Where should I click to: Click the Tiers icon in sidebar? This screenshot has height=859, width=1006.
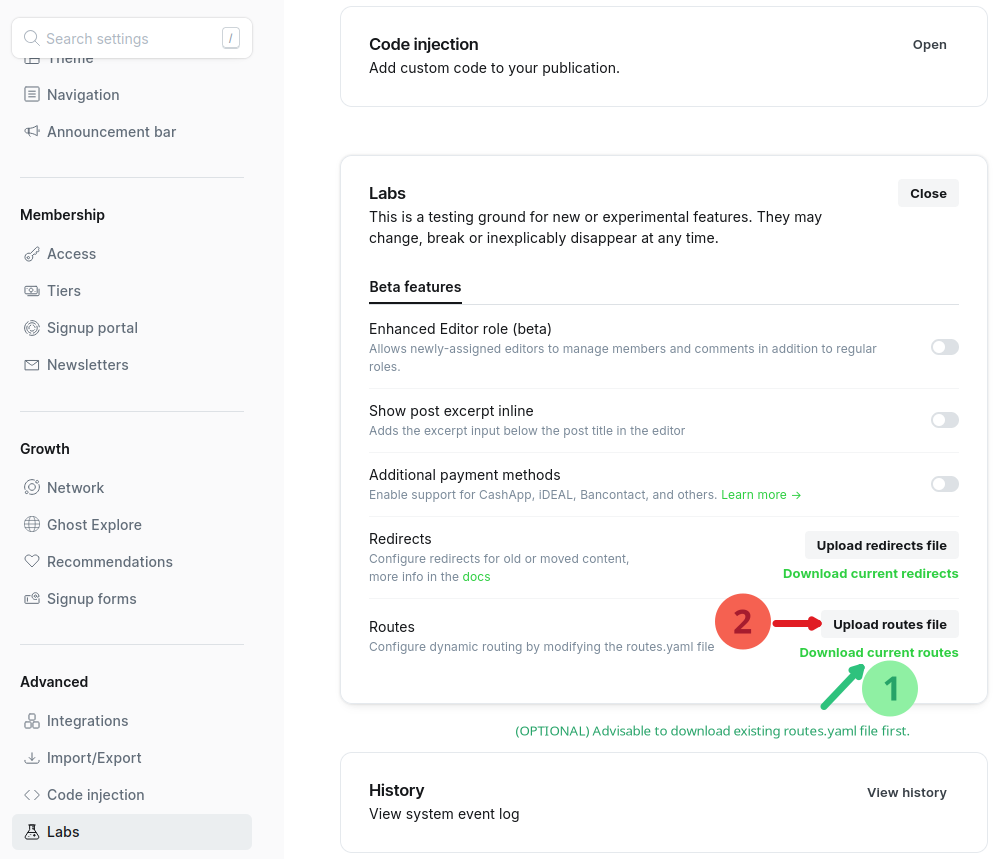[x=32, y=291]
